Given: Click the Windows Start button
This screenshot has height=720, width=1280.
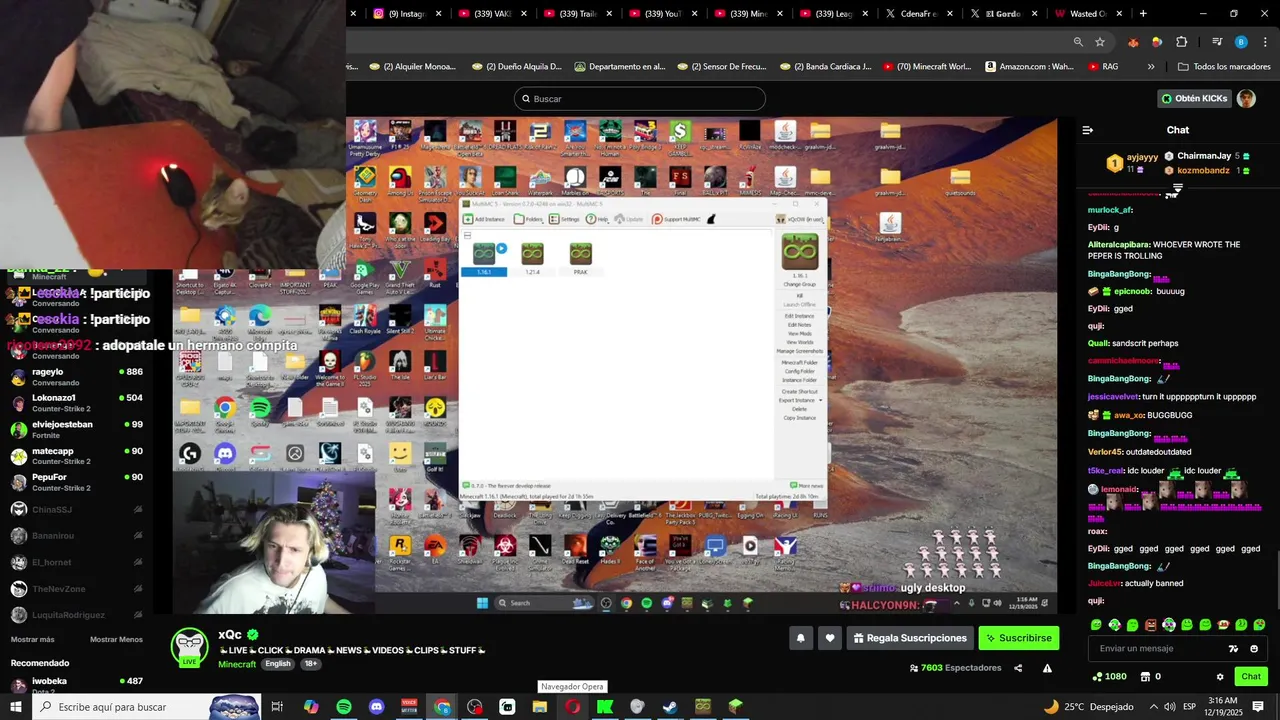Looking at the screenshot, I should pos(15,707).
